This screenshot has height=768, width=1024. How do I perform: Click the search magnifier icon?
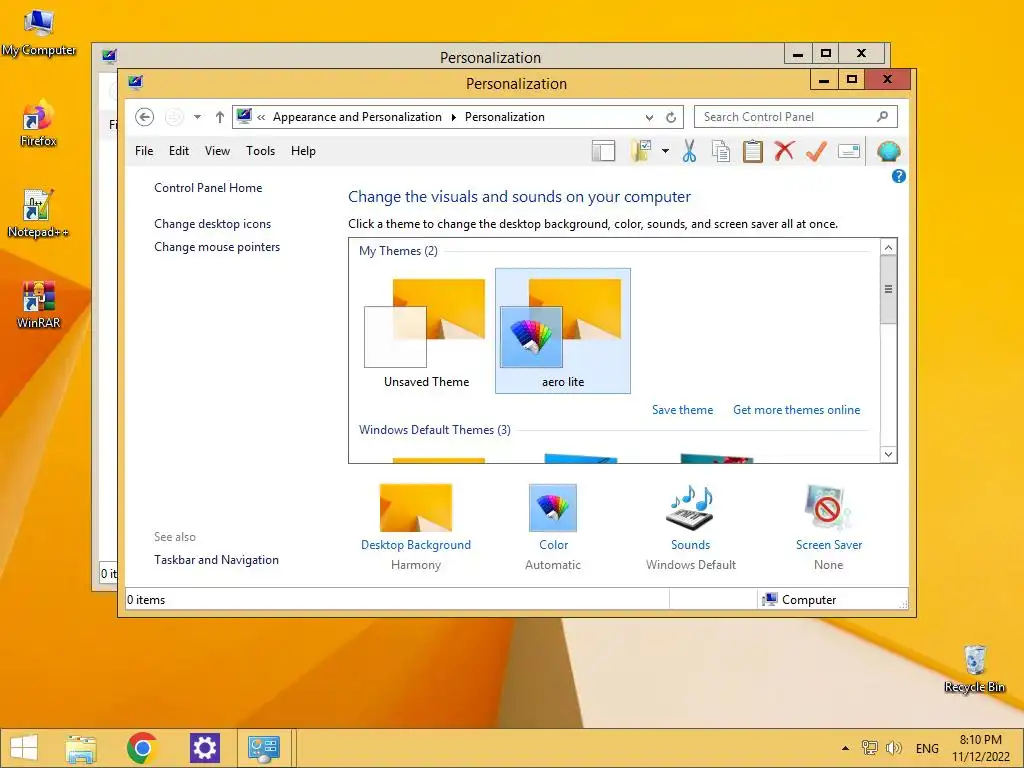click(882, 117)
